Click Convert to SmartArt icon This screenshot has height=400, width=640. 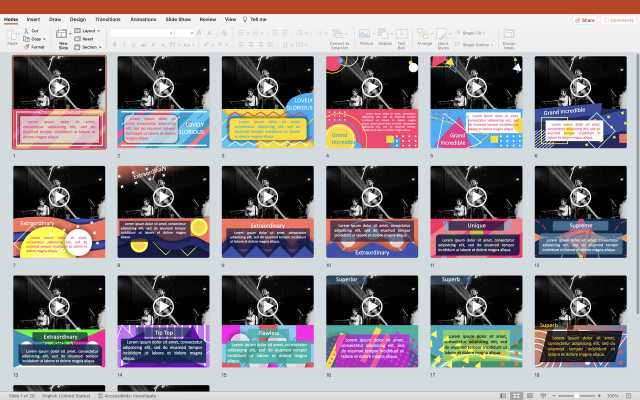click(339, 35)
